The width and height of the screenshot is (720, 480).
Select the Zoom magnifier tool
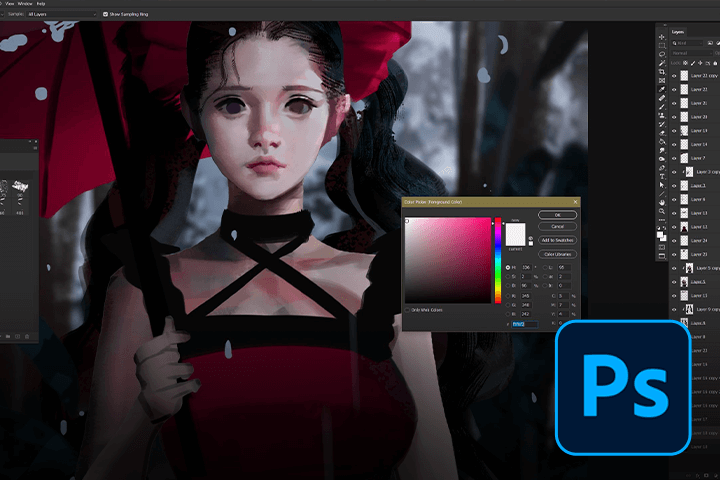point(662,211)
